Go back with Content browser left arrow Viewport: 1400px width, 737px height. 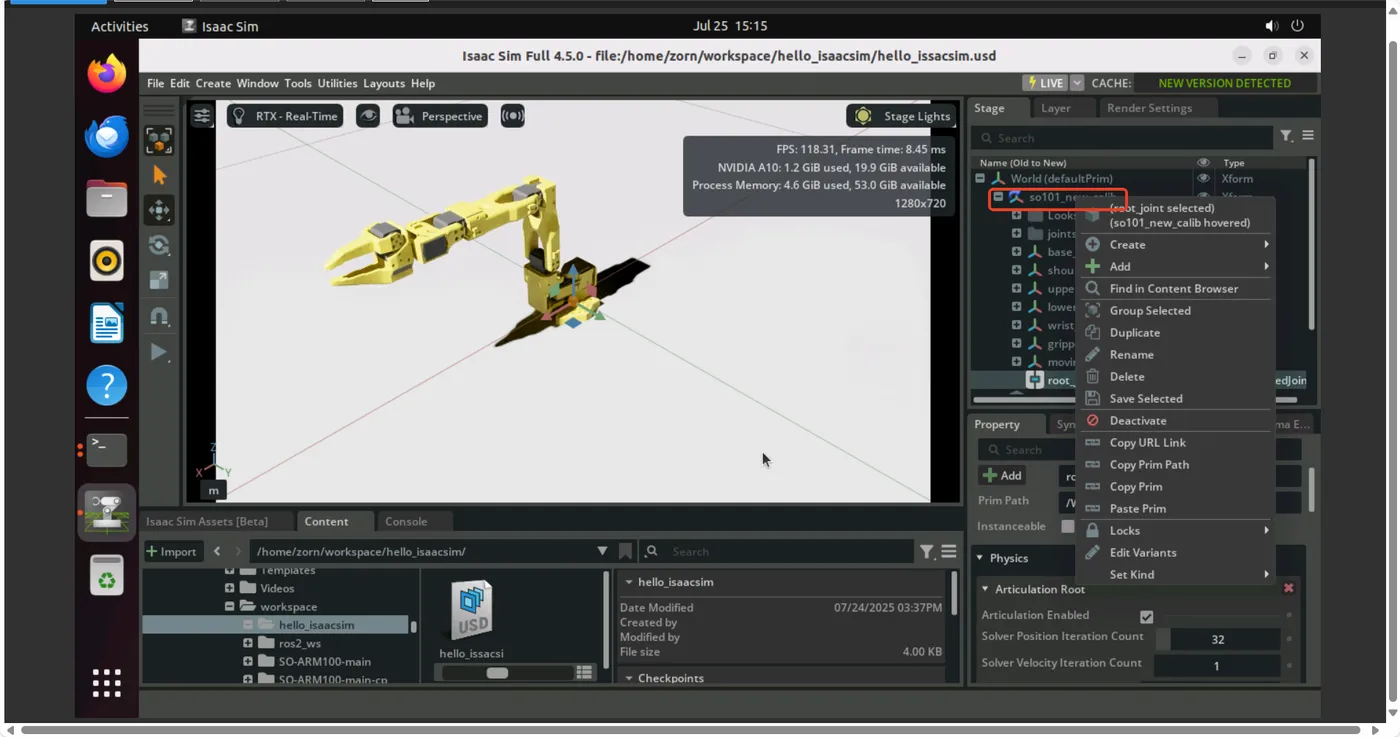click(x=217, y=551)
